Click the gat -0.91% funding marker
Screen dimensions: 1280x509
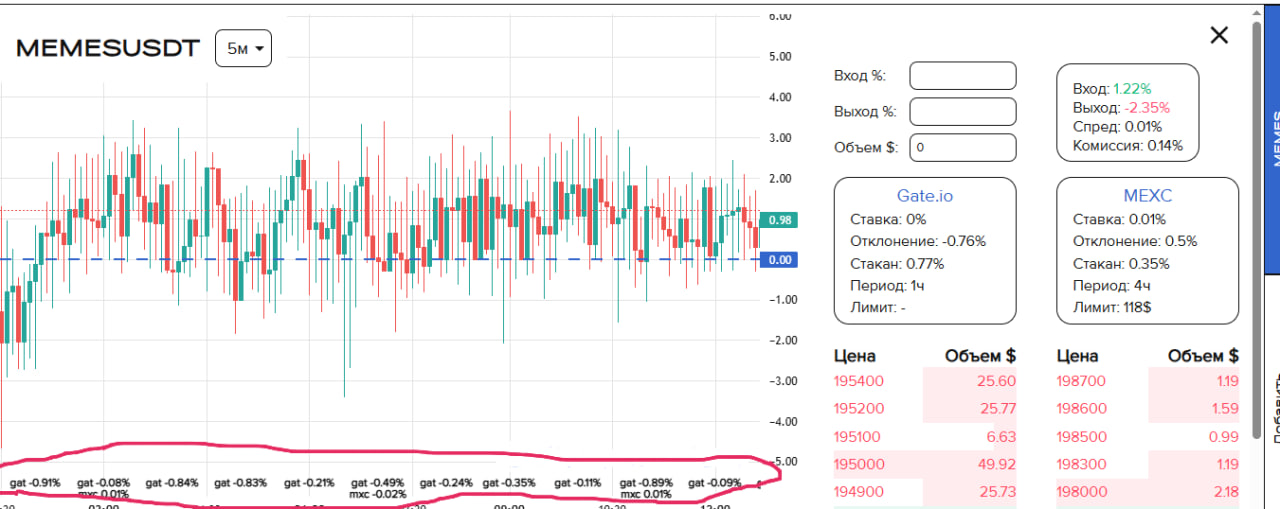[x=35, y=483]
